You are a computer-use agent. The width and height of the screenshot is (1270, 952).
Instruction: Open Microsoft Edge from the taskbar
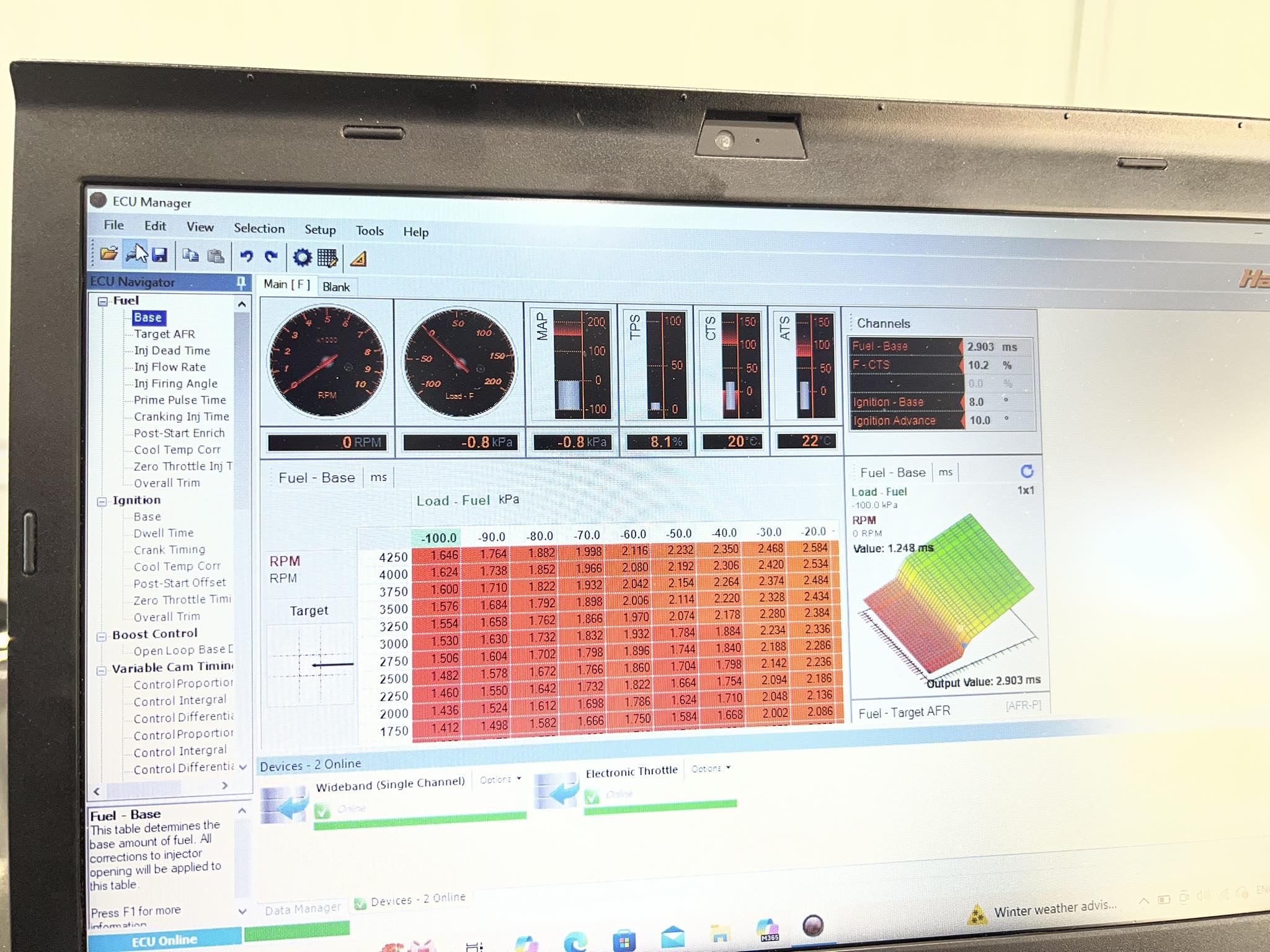pyautogui.click(x=575, y=942)
